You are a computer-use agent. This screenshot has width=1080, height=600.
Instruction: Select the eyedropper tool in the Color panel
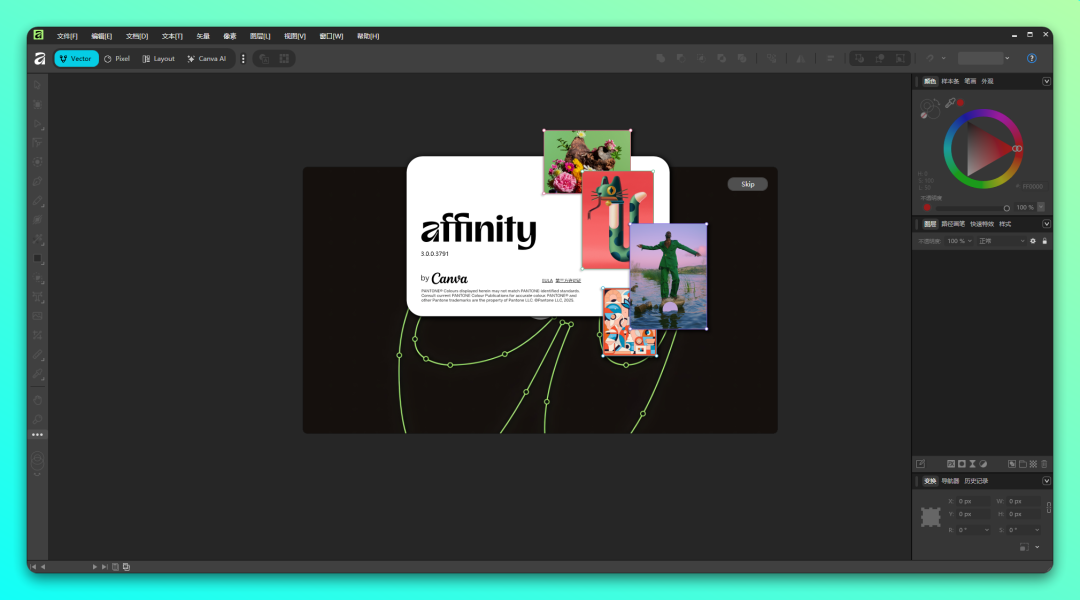pos(950,103)
